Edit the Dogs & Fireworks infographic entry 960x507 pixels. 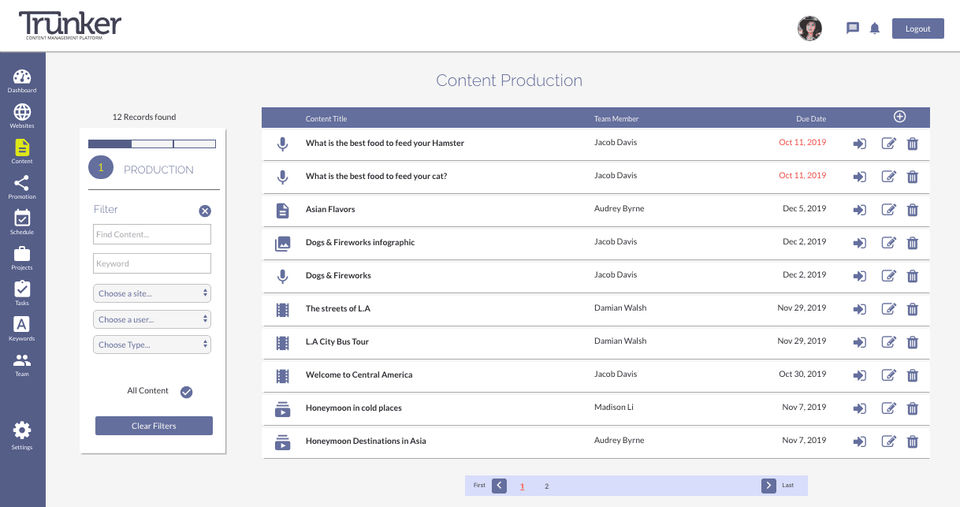888,242
